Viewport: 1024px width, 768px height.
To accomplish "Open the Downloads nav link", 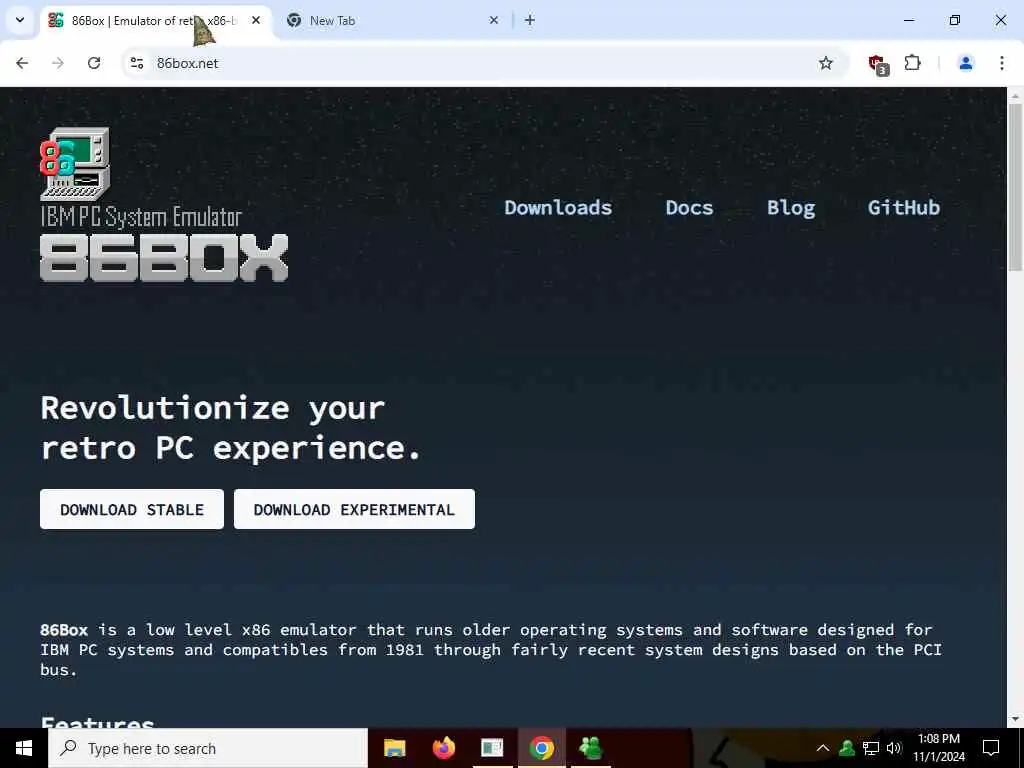I will pos(558,208).
